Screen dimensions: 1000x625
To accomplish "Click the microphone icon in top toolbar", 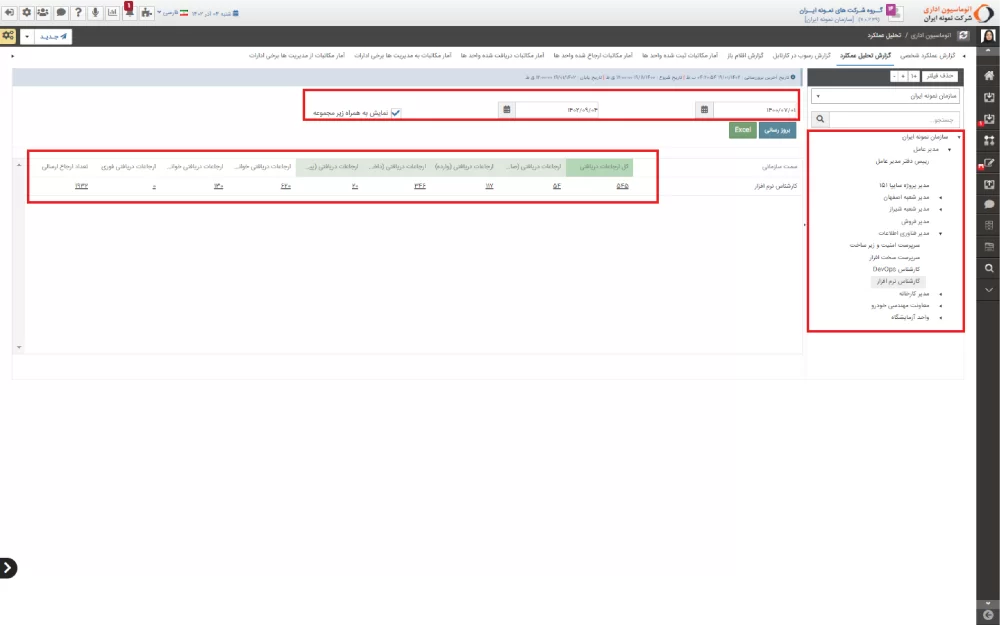I will [94, 12].
